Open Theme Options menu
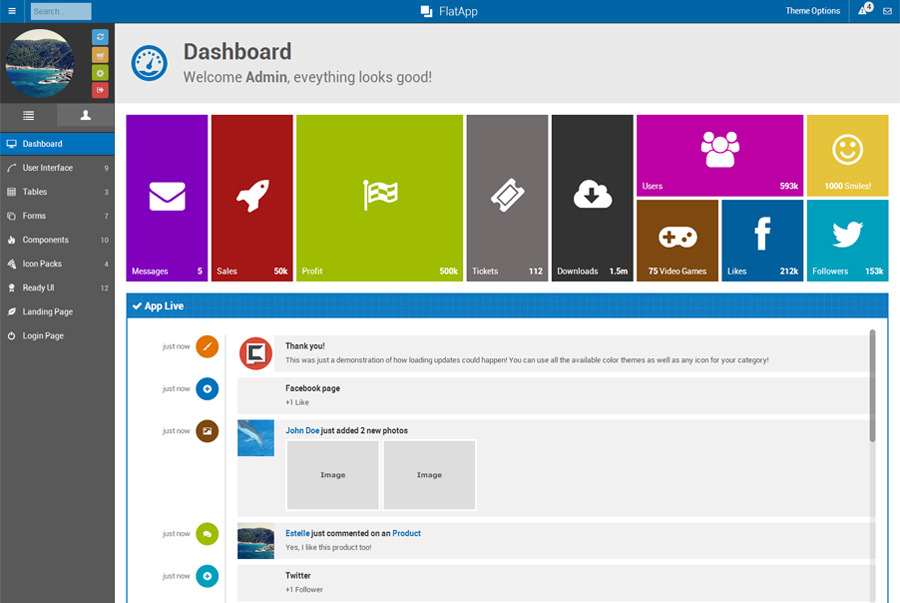The height and width of the screenshot is (603, 900). [812, 11]
